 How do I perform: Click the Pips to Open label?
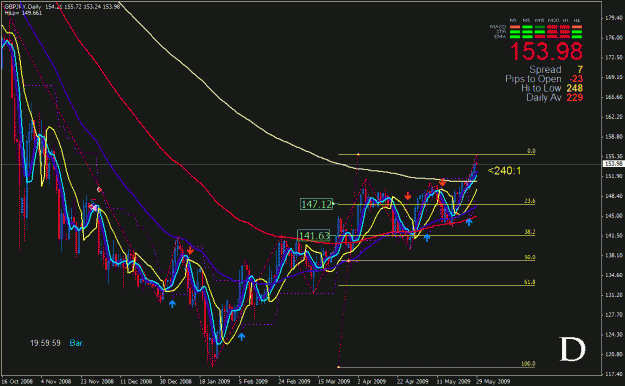(533, 79)
